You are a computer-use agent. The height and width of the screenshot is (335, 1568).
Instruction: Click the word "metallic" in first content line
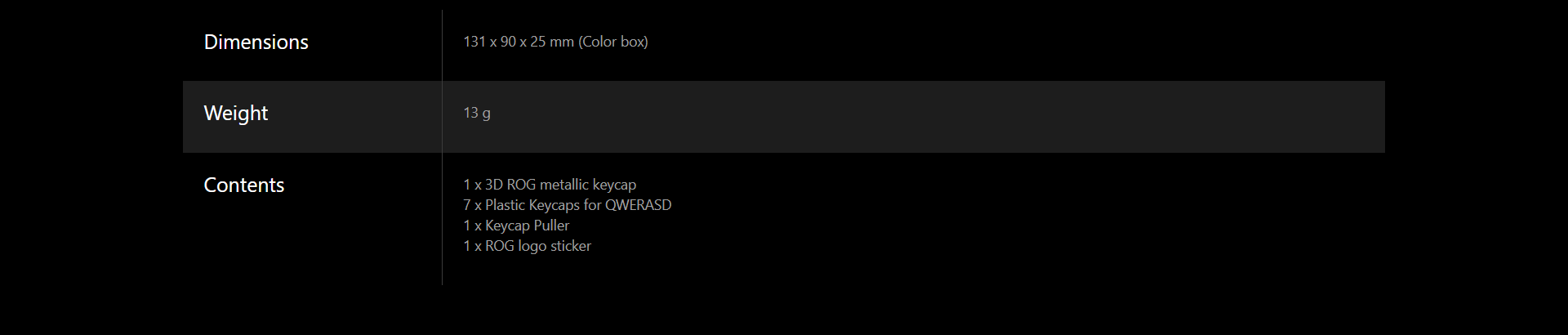[564, 185]
